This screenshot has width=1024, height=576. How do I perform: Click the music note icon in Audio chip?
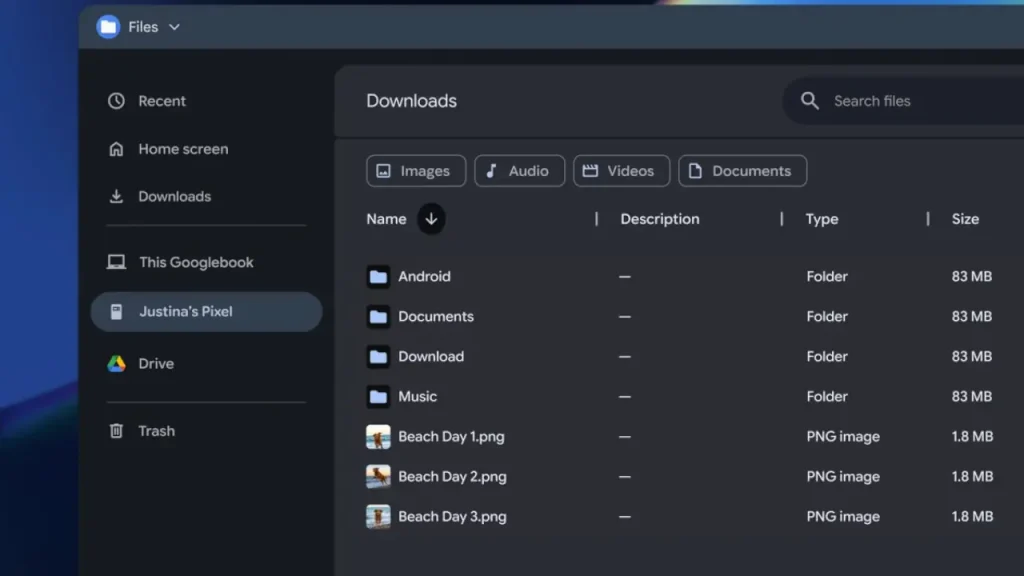pyautogui.click(x=491, y=171)
